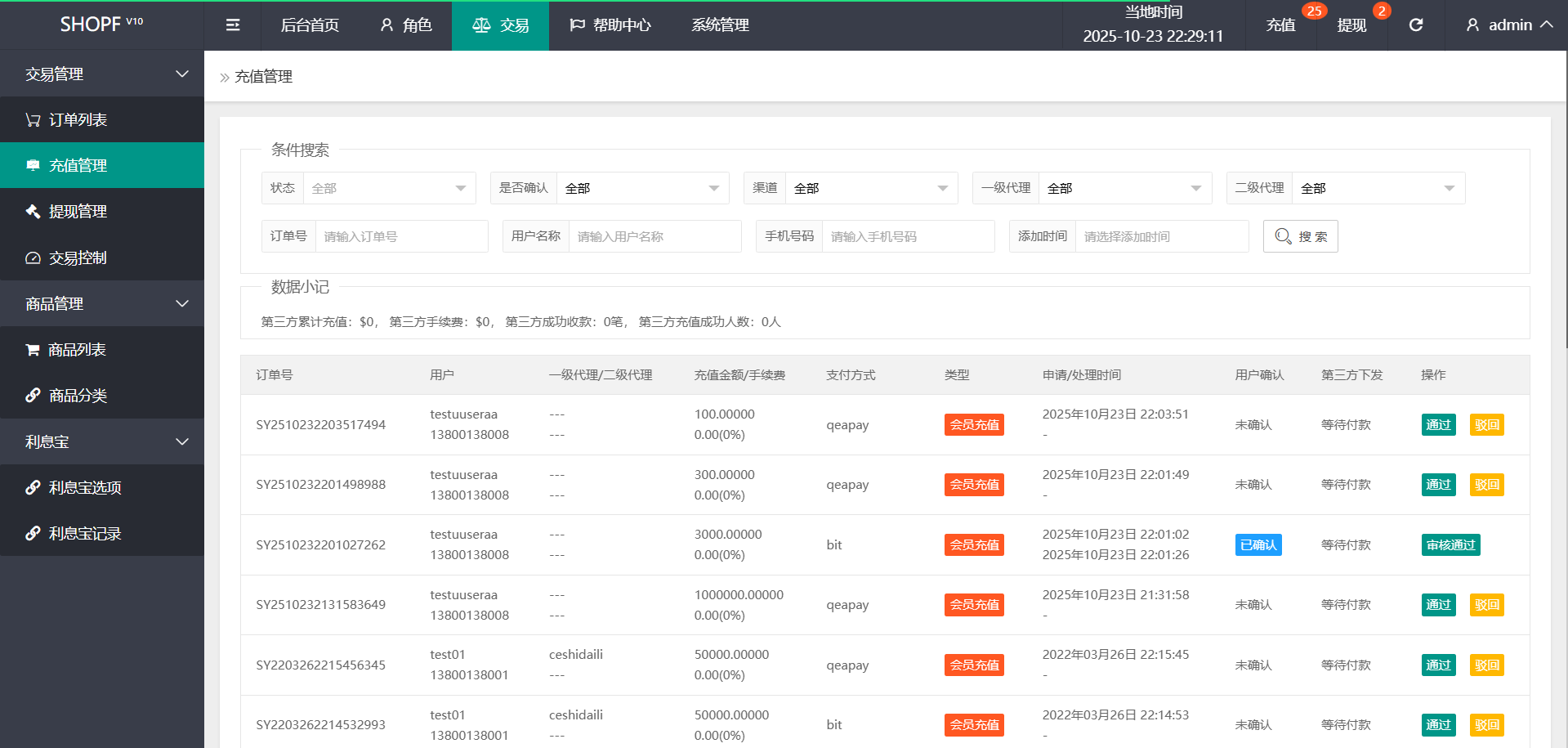Expand the 状态 dropdown filter
The width and height of the screenshot is (1568, 748).
coord(389,188)
